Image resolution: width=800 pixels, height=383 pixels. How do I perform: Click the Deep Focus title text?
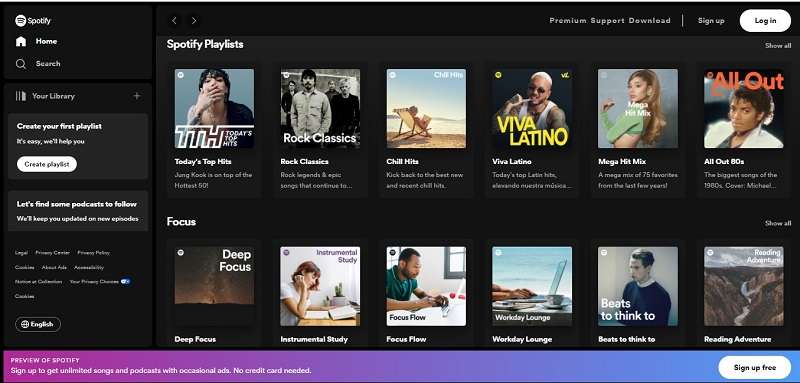(x=195, y=339)
